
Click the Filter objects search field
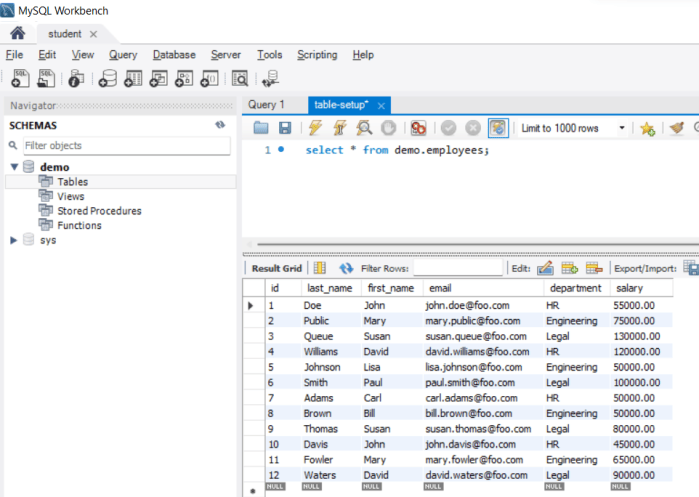pyautogui.click(x=127, y=145)
